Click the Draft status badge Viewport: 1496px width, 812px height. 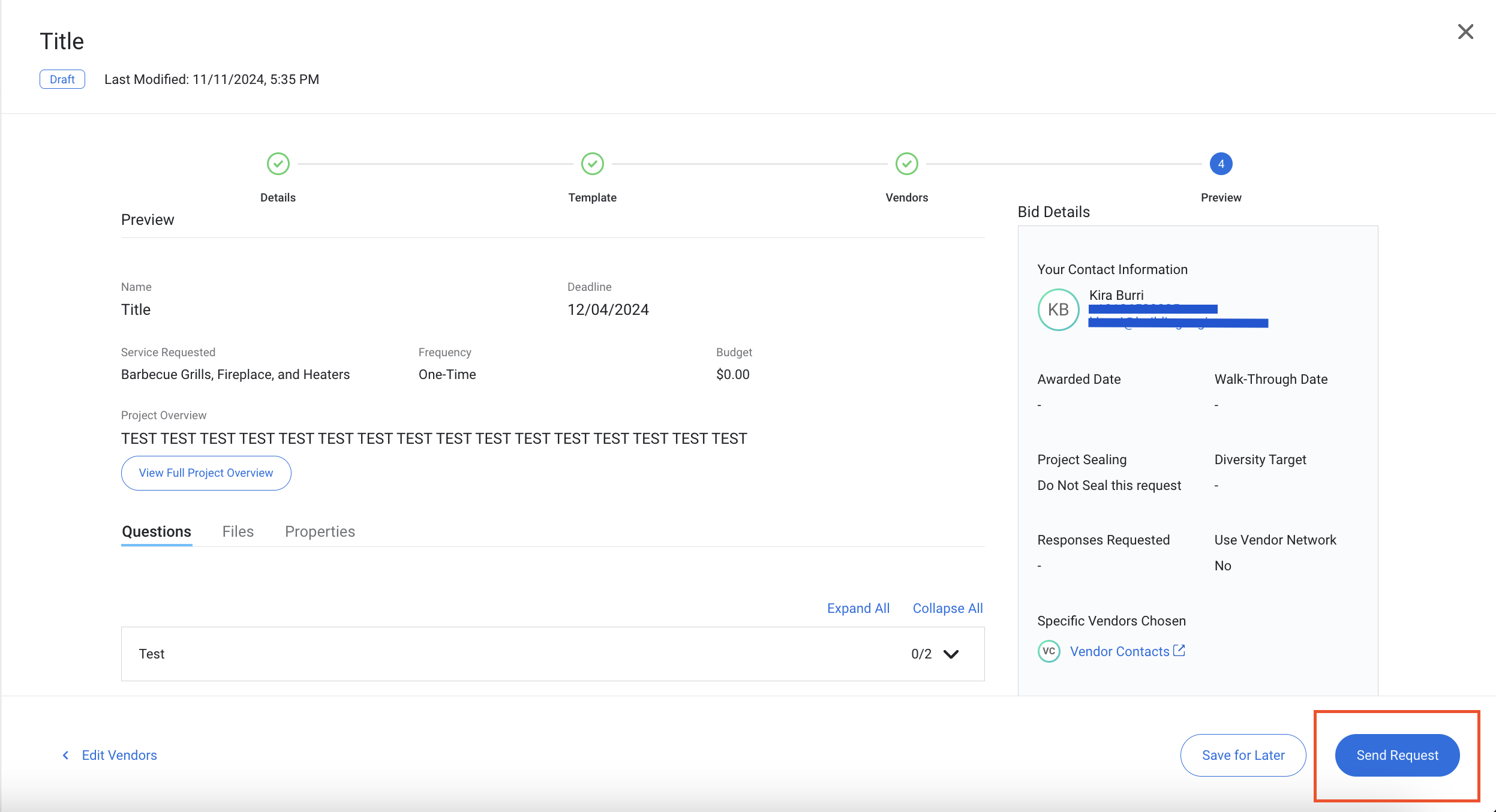point(62,79)
